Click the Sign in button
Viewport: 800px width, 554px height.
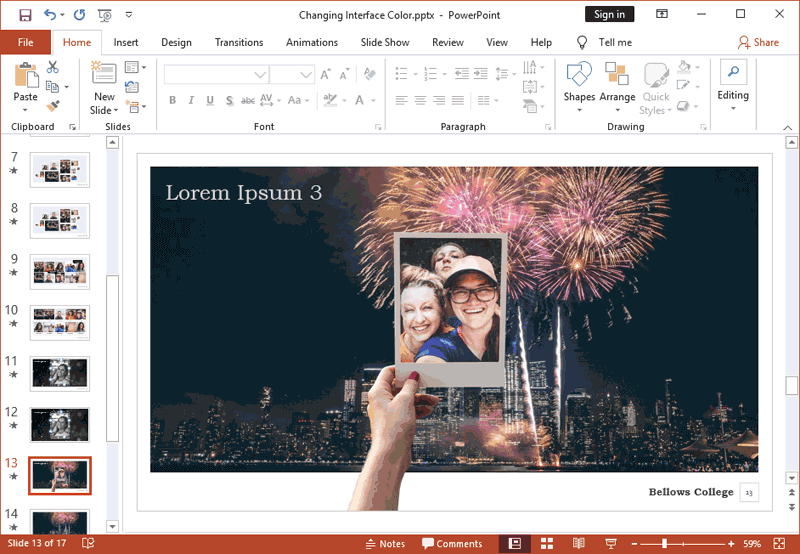609,15
